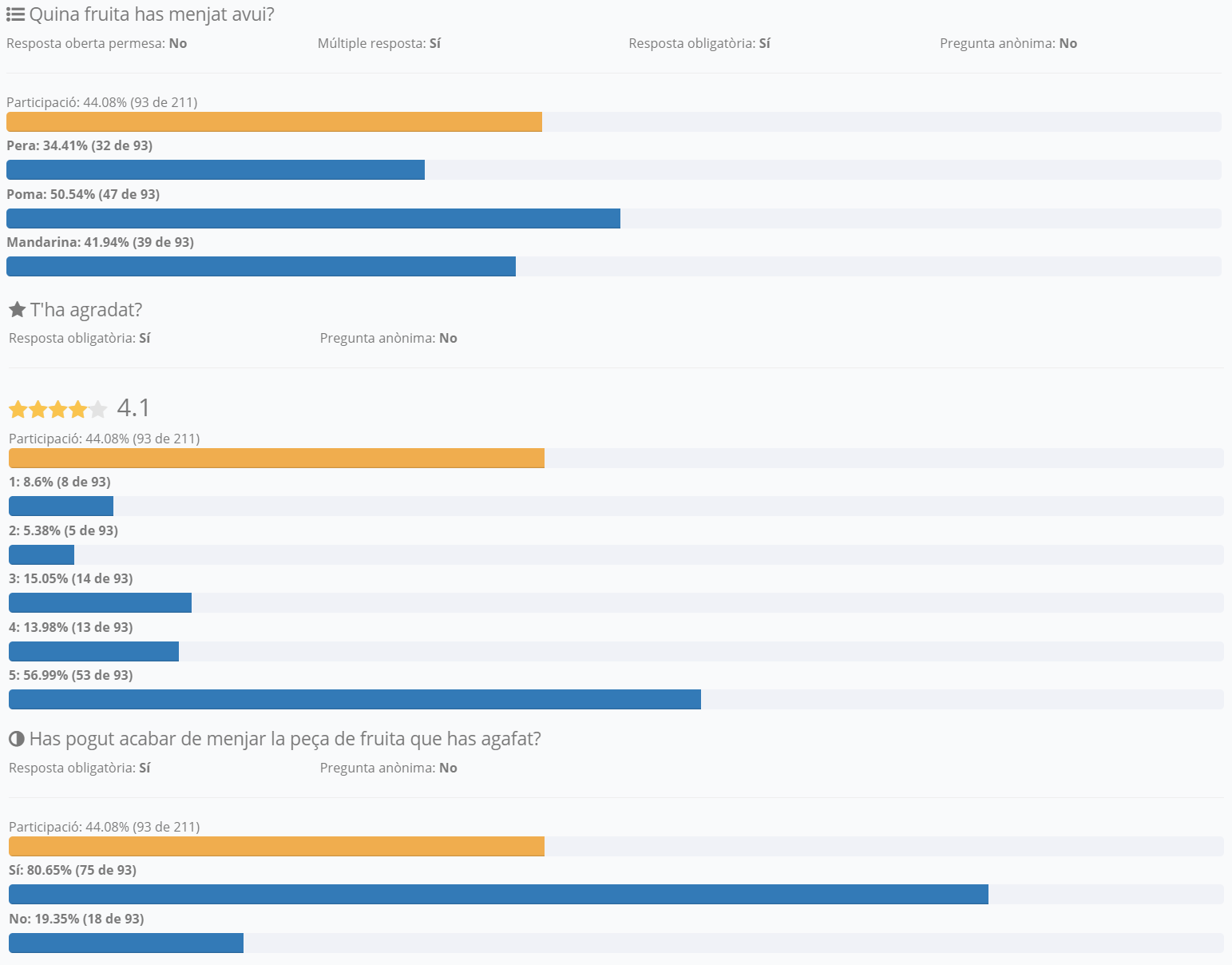Click the "Quina fruita has menjat avui?" title
This screenshot has width=1232, height=965.
(152, 14)
